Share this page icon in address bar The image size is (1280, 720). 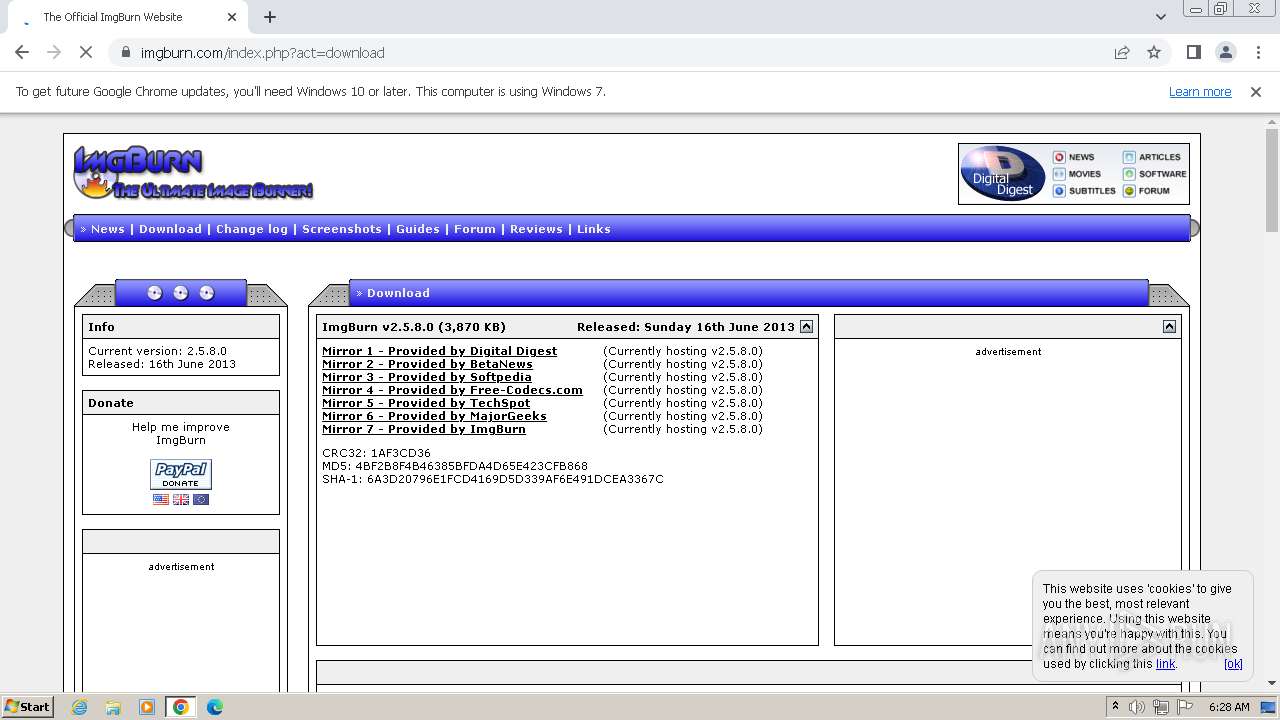click(1122, 52)
